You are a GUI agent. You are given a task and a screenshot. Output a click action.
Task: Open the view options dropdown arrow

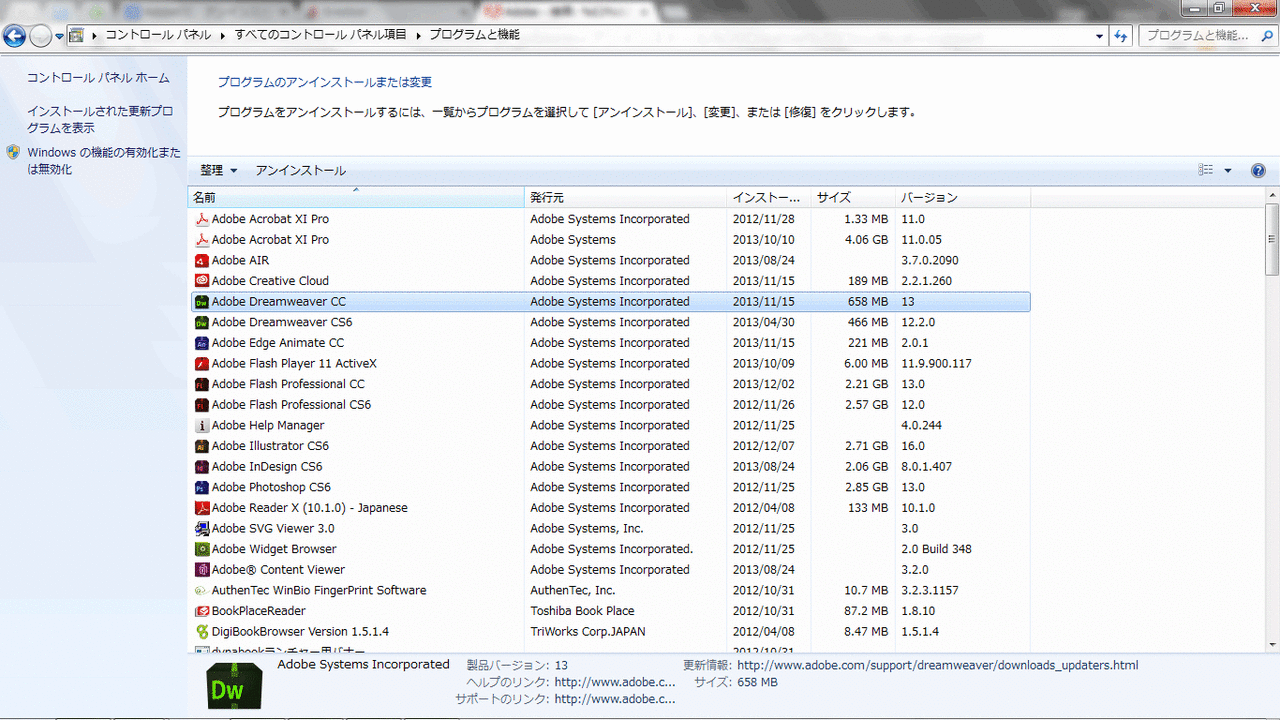[x=1228, y=171]
